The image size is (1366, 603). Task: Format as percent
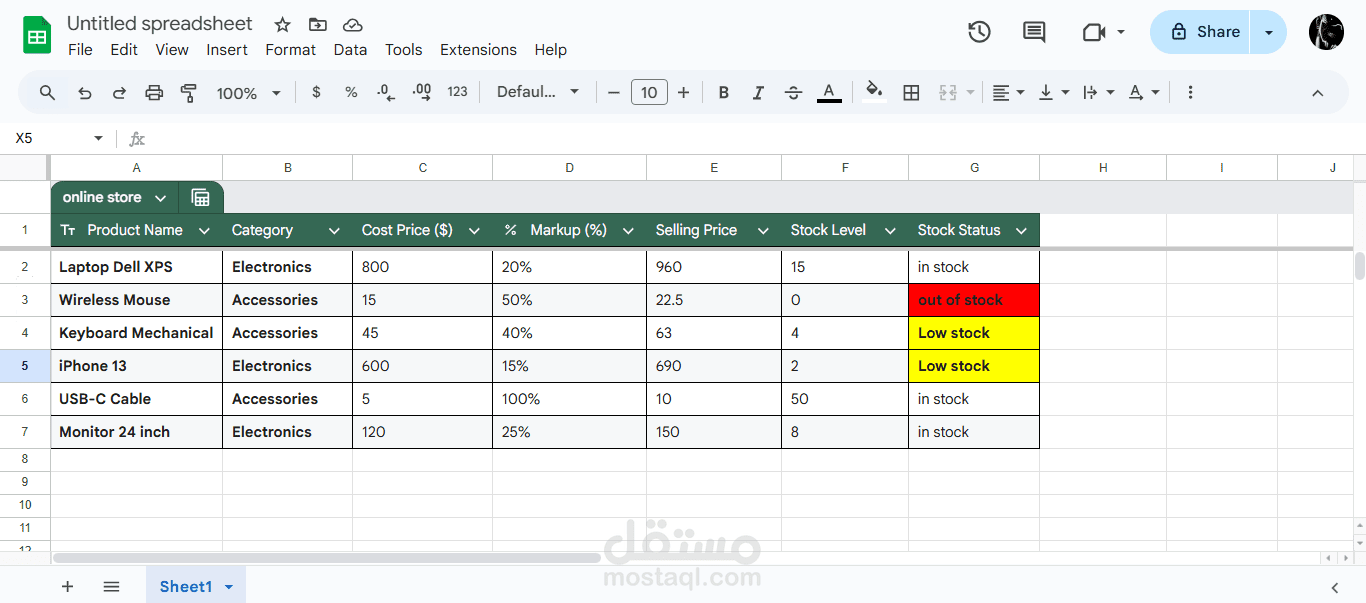[x=351, y=92]
